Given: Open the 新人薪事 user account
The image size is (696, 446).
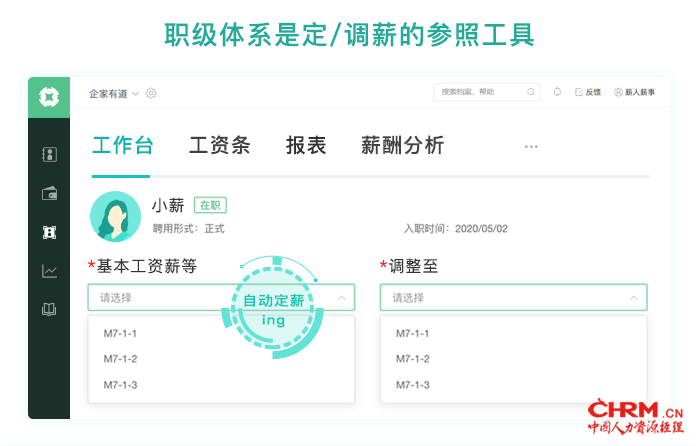Looking at the screenshot, I should (635, 92).
